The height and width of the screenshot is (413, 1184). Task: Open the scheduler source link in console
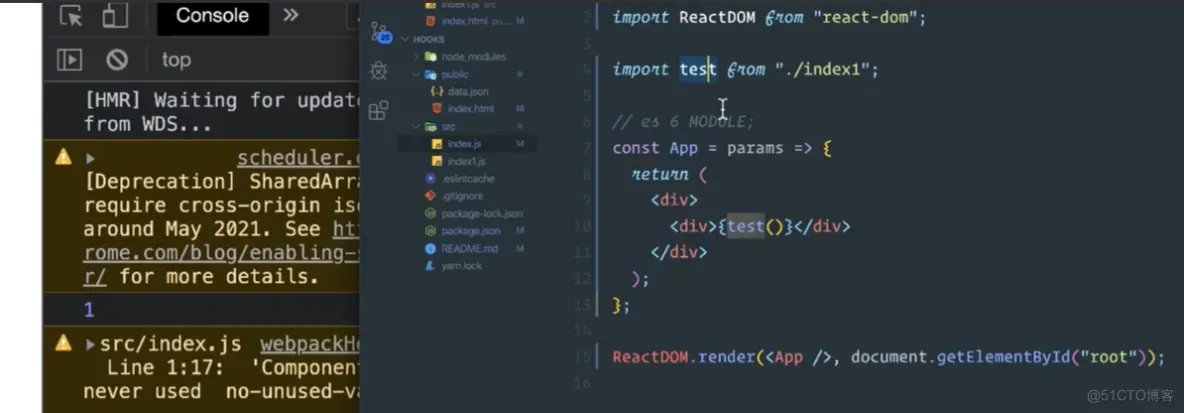pyautogui.click(x=298, y=159)
